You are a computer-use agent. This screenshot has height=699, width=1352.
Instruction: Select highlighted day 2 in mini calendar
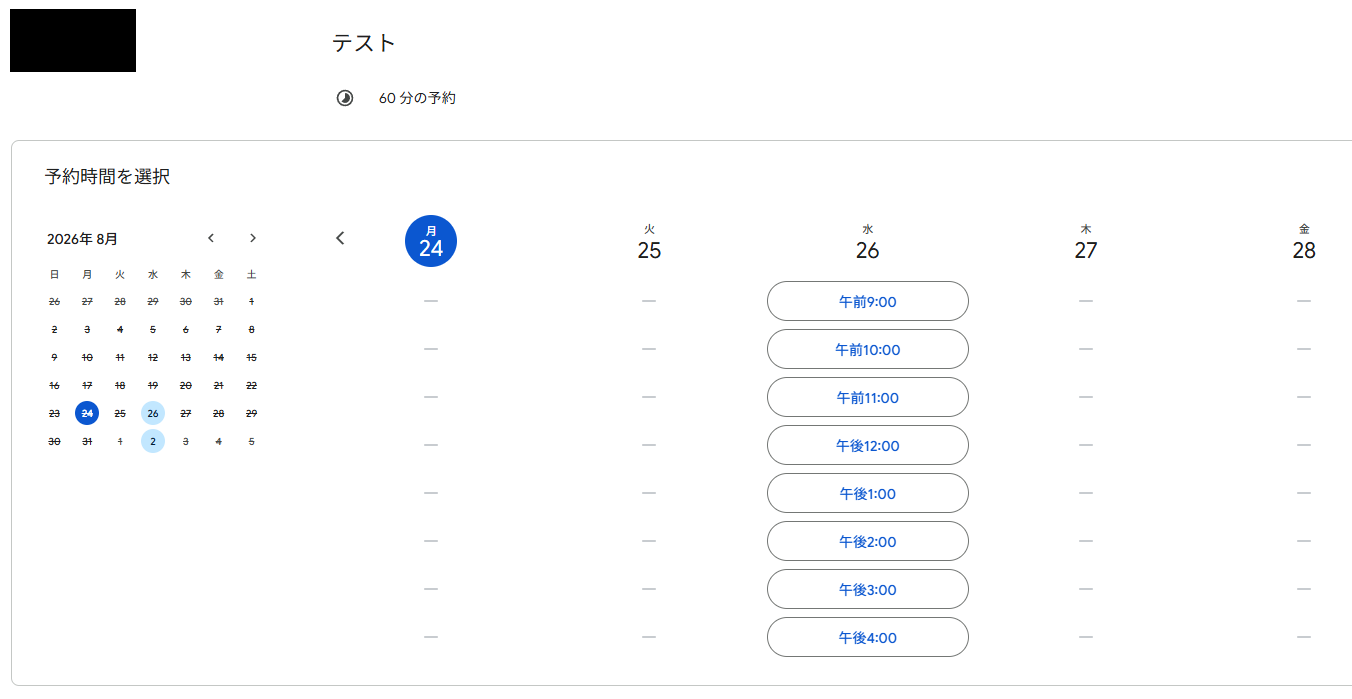153,441
